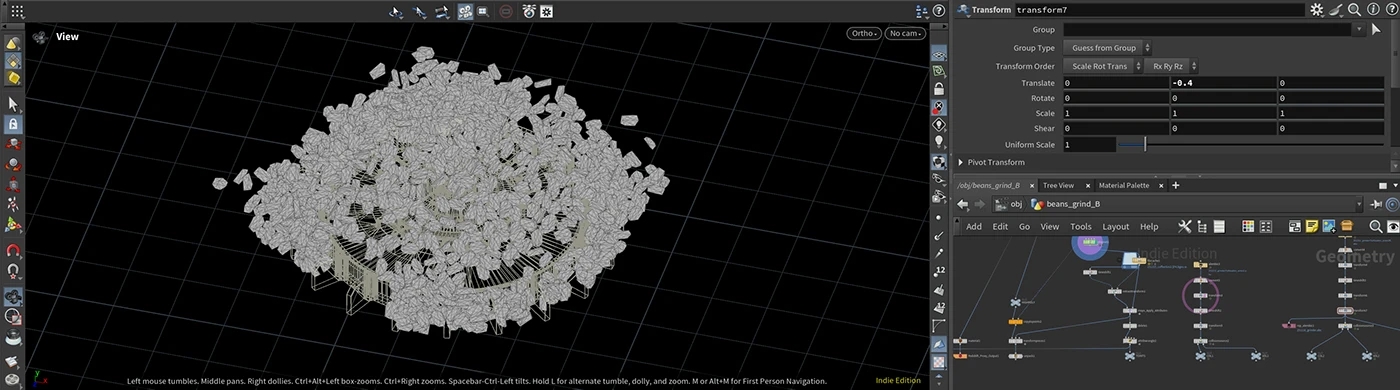Switch to the Material Palette tab
Screen dimensions: 1400x390
[1124, 185]
